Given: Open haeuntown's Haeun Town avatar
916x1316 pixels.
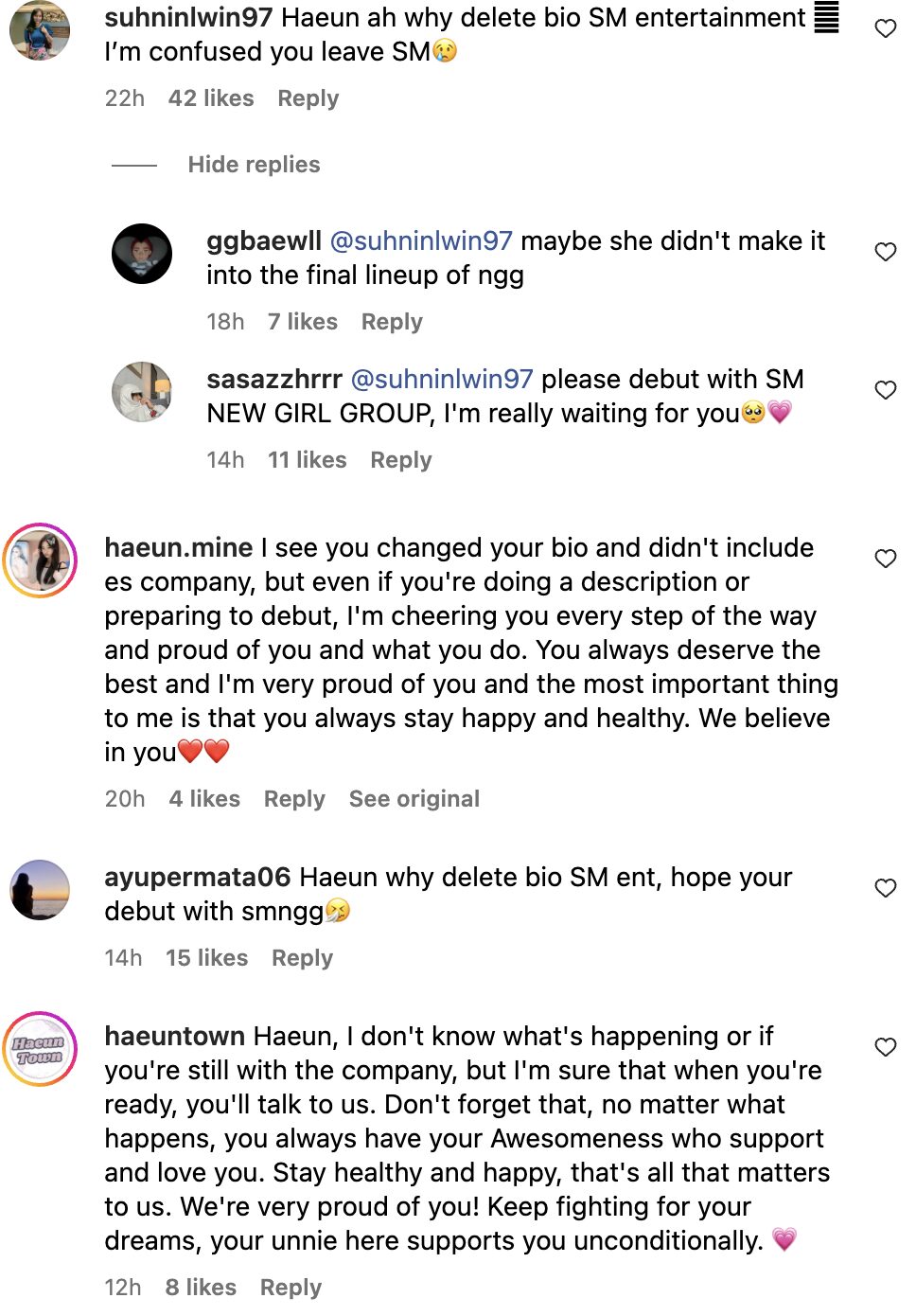Looking at the screenshot, I should (x=40, y=1049).
